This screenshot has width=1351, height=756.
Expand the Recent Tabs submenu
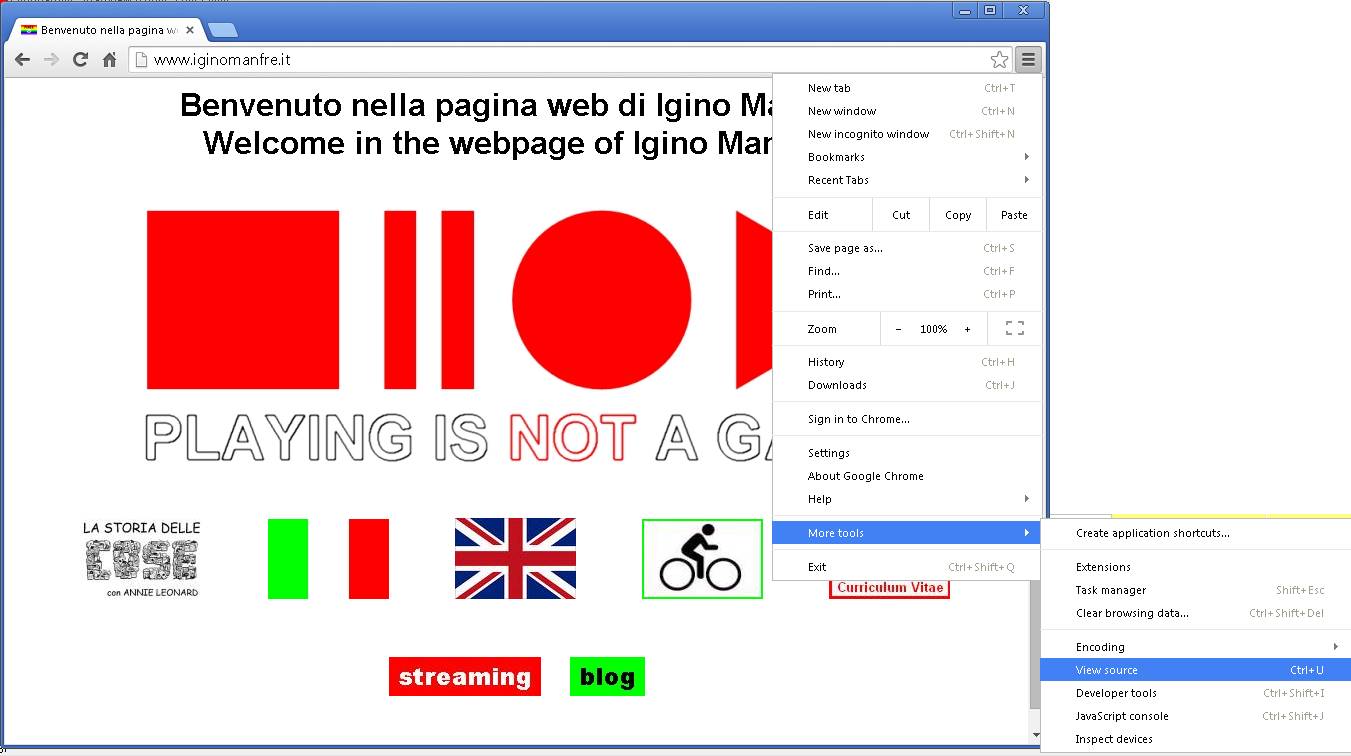(x=907, y=180)
